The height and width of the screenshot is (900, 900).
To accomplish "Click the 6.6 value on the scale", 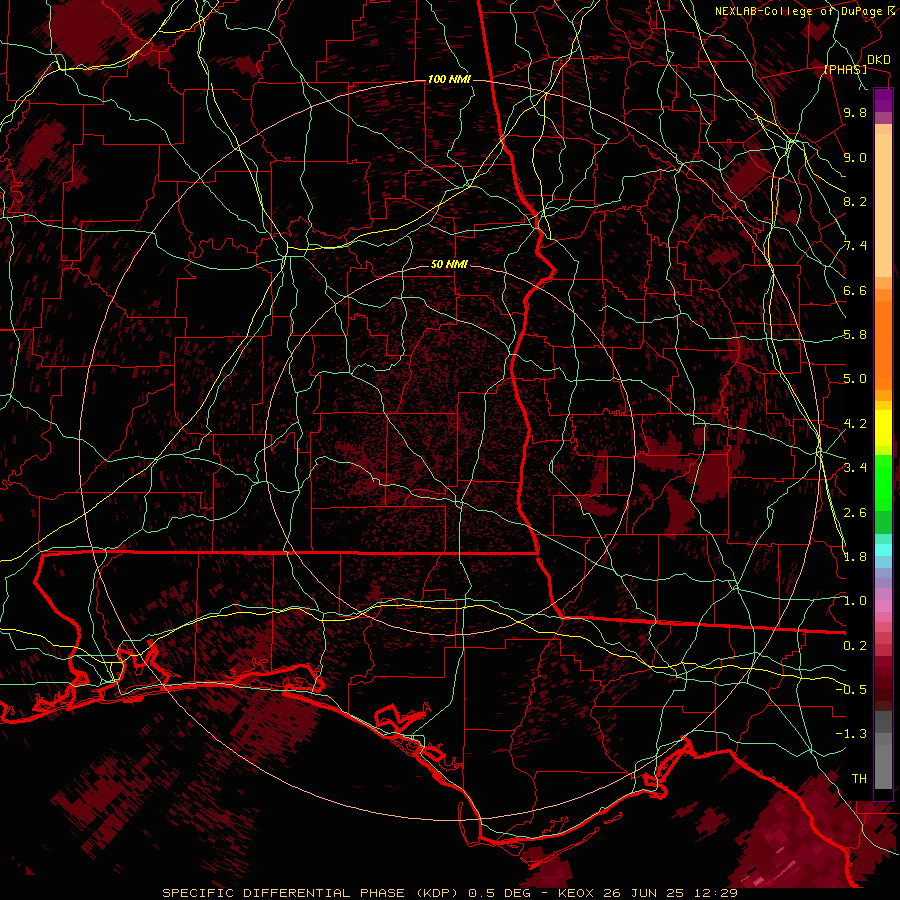I will click(x=855, y=290).
